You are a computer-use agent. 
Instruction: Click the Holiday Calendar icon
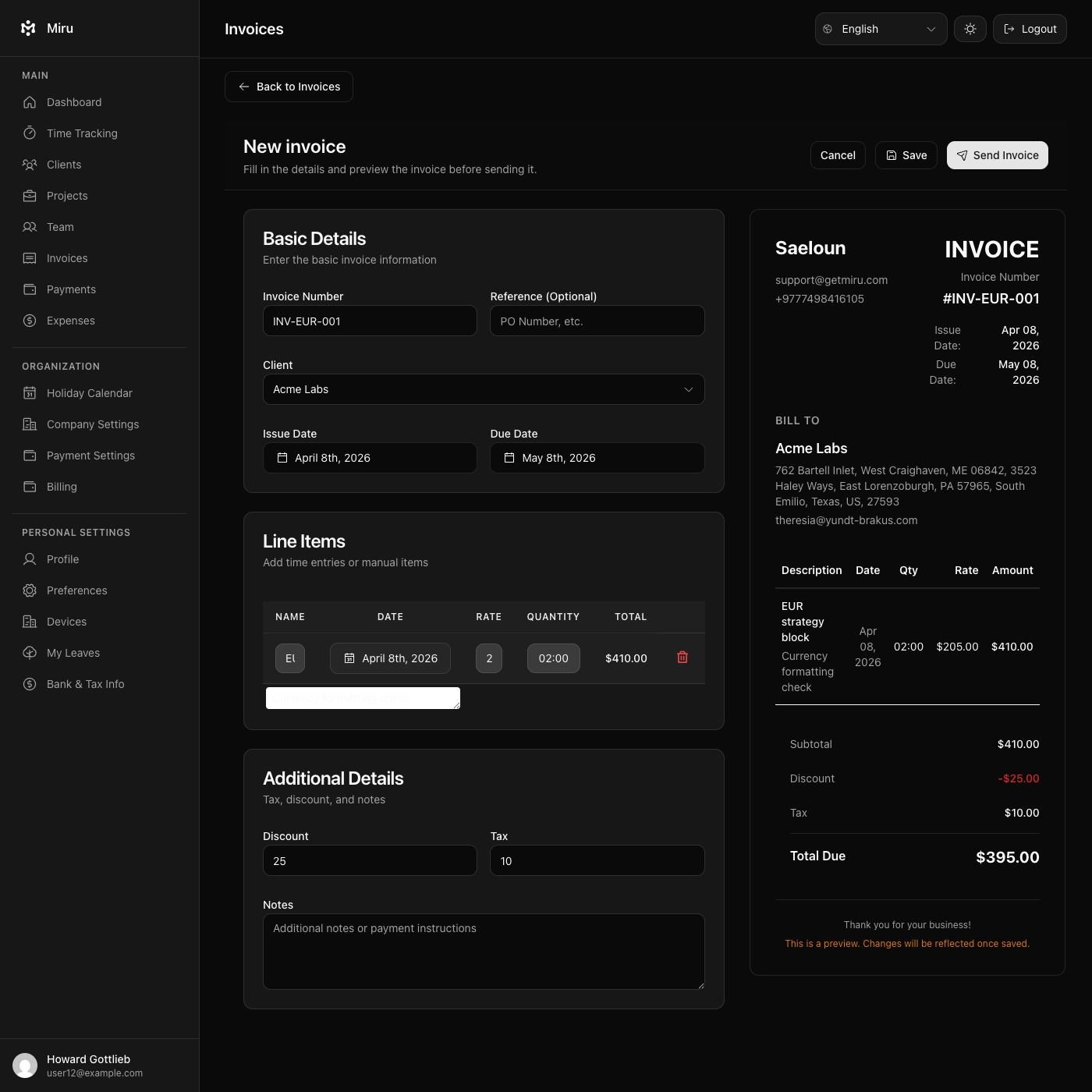tap(30, 393)
